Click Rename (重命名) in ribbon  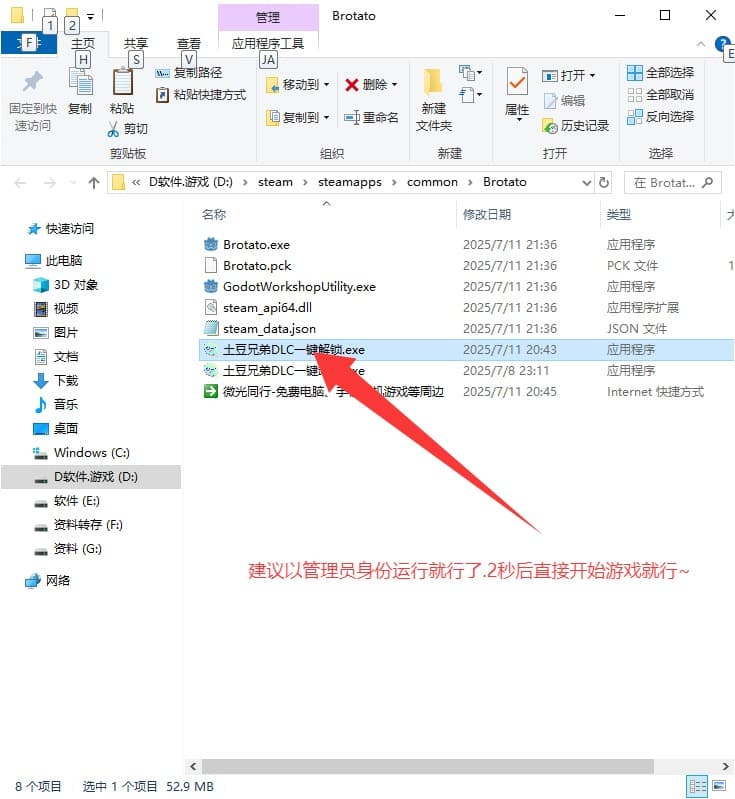[x=371, y=117]
